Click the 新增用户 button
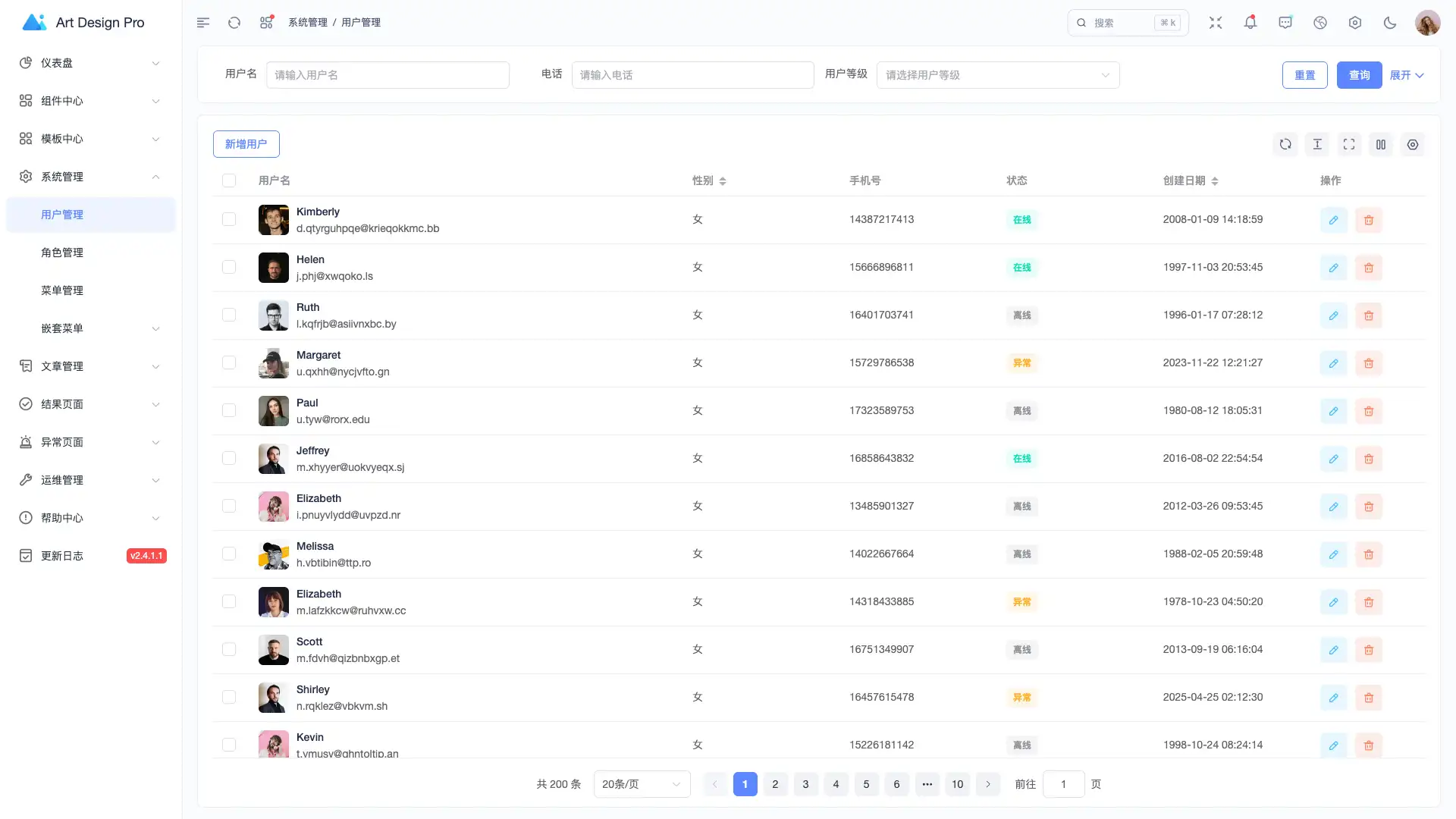The height and width of the screenshot is (819, 1456). point(246,144)
